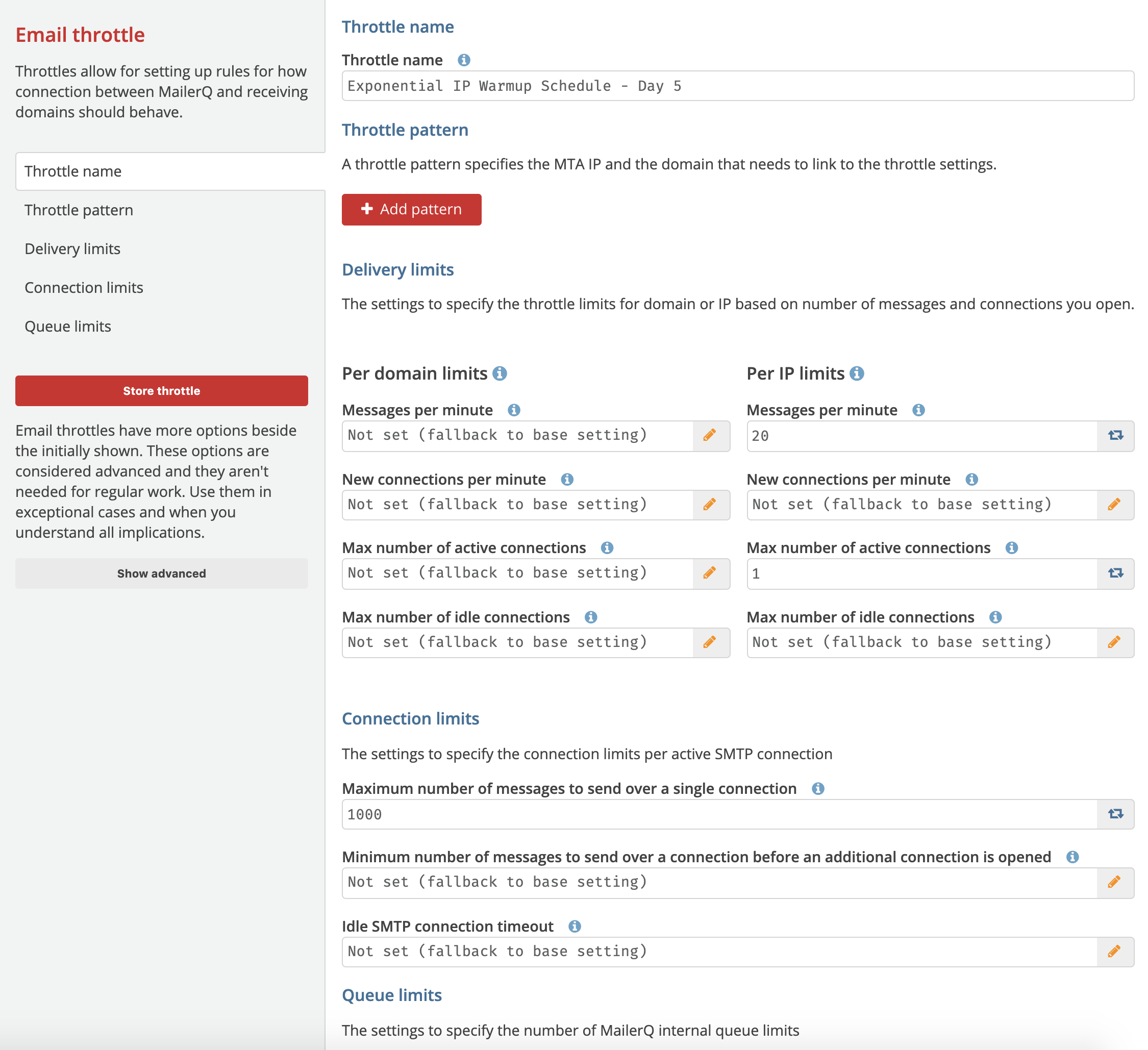Click Add pattern button
The image size is (1148, 1050).
click(x=411, y=209)
